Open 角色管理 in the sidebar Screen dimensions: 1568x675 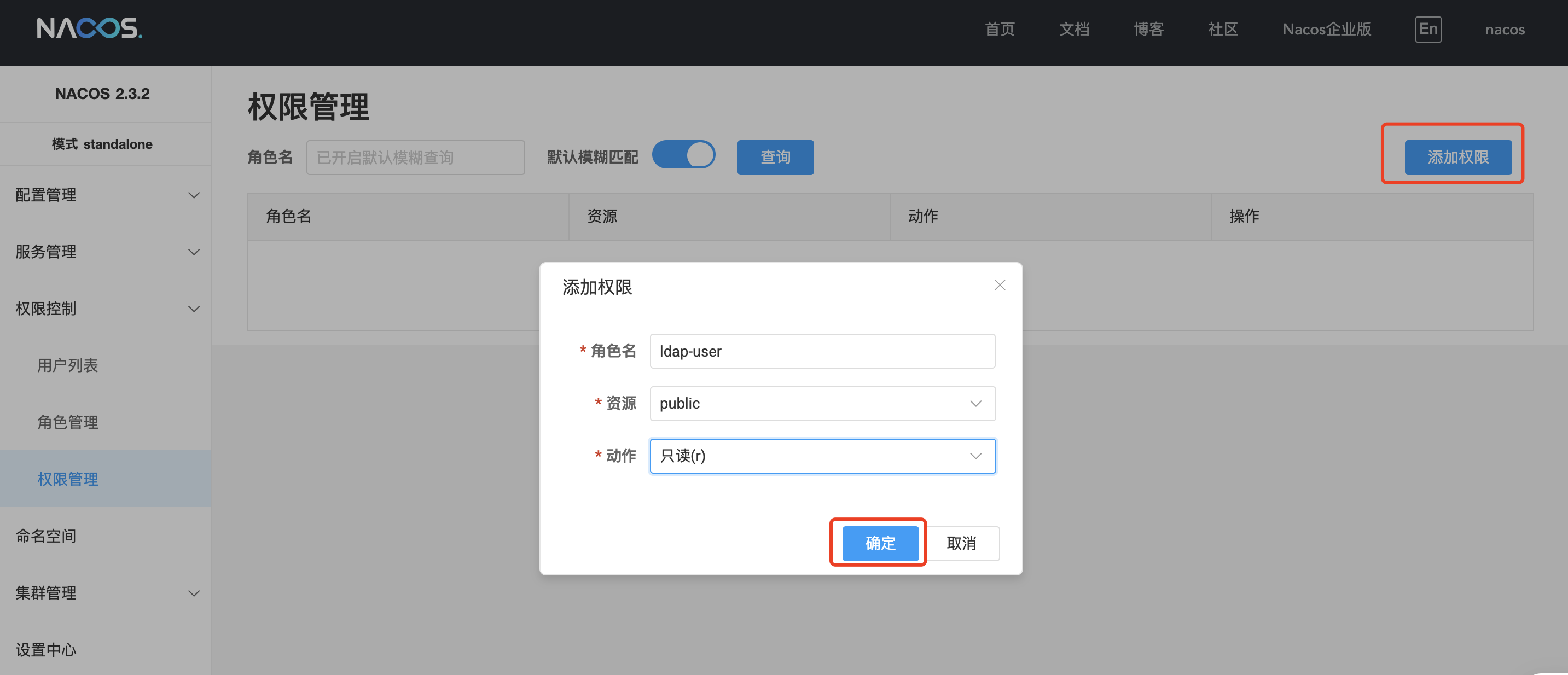(x=67, y=422)
